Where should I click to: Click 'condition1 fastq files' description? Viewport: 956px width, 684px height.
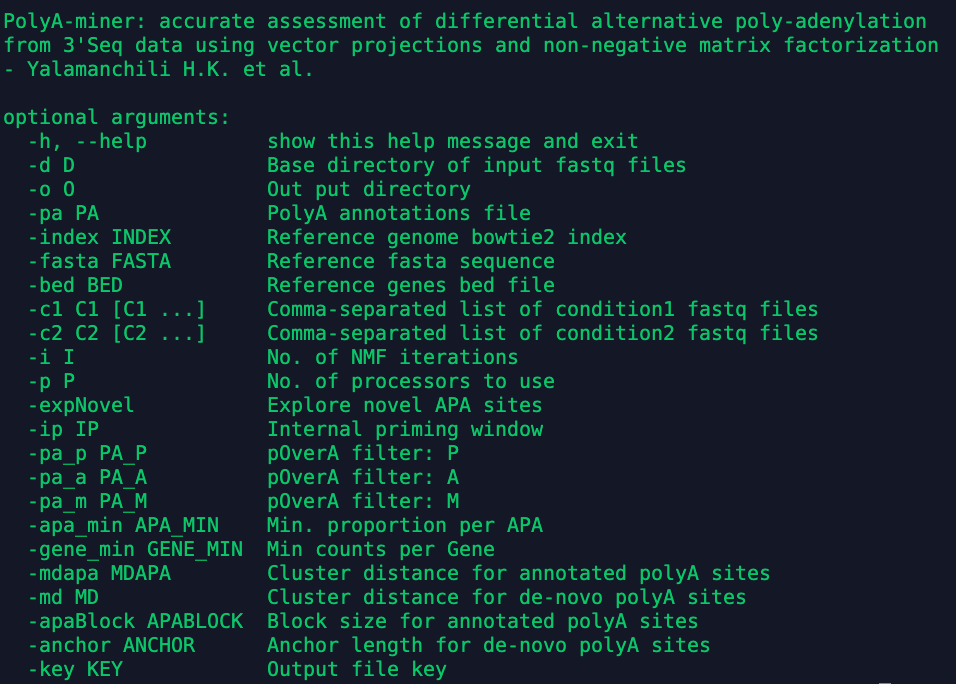(687, 309)
